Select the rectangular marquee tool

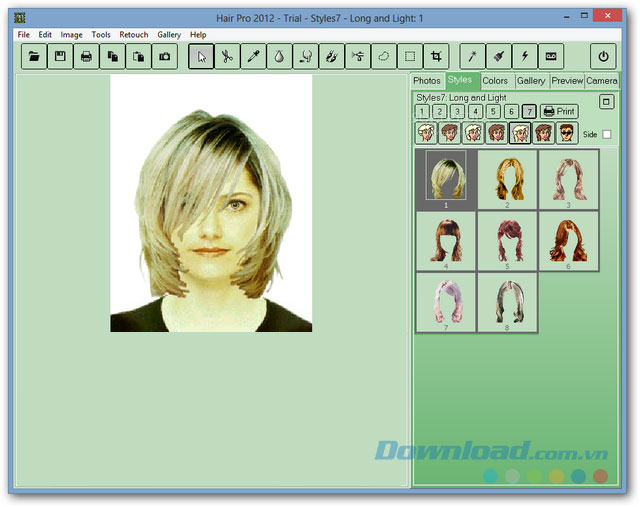[x=410, y=56]
